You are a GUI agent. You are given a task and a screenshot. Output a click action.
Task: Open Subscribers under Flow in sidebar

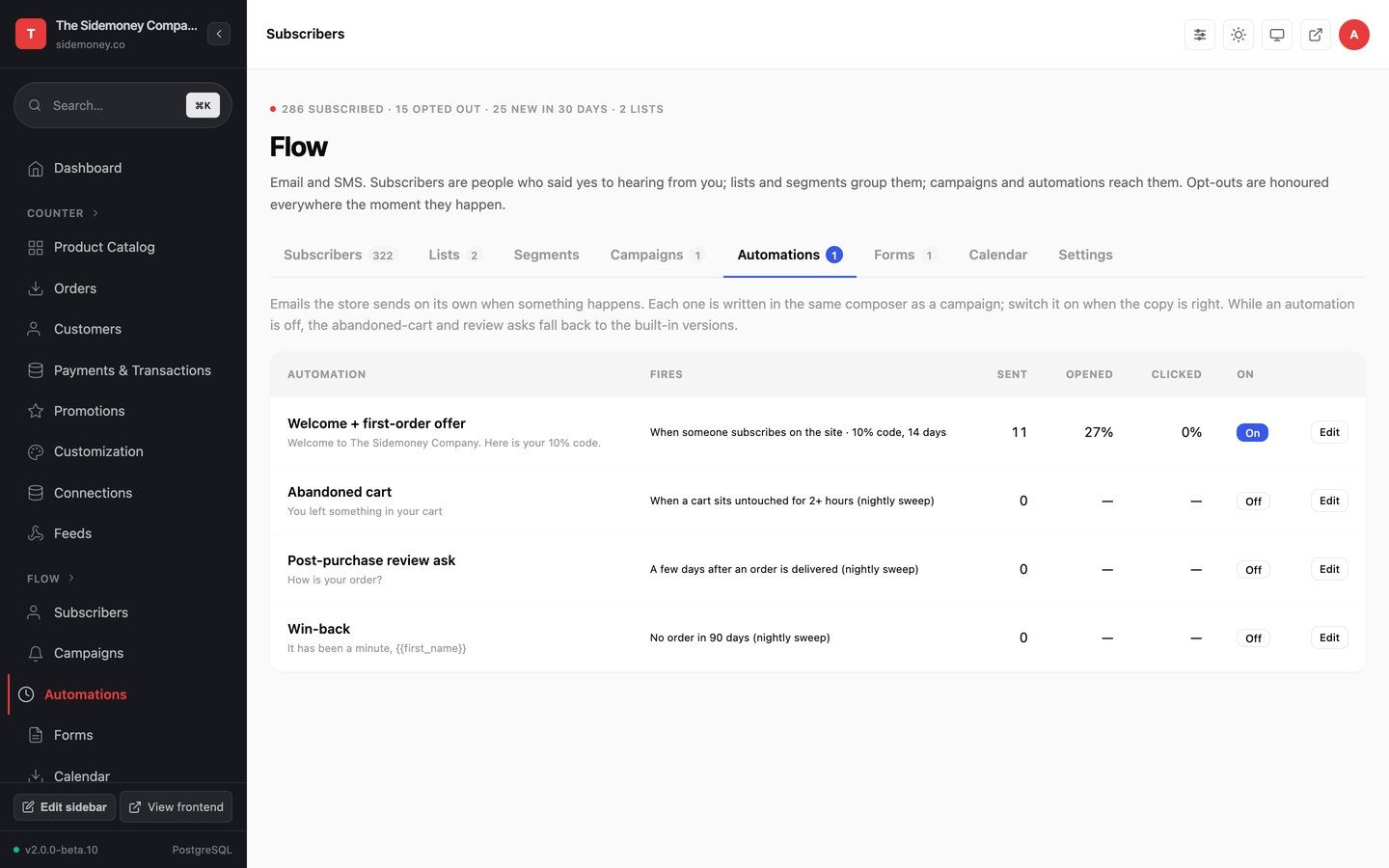123,612
